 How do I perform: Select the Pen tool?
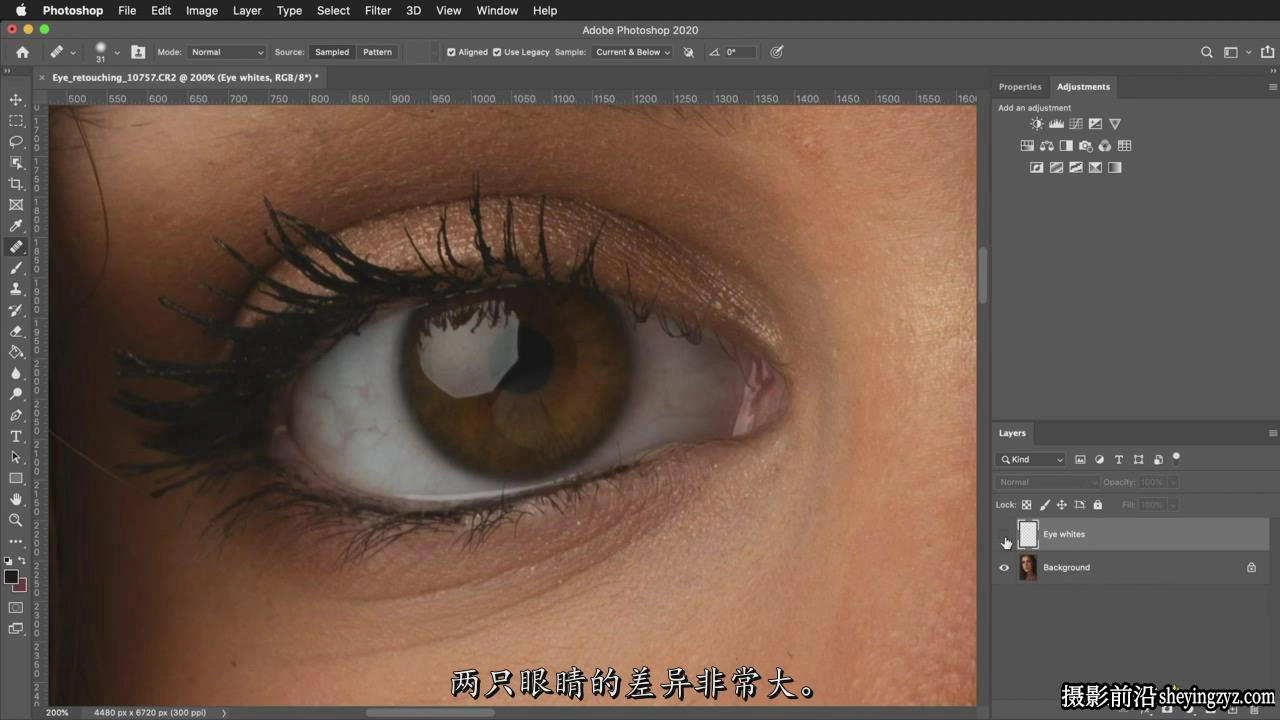click(x=16, y=415)
